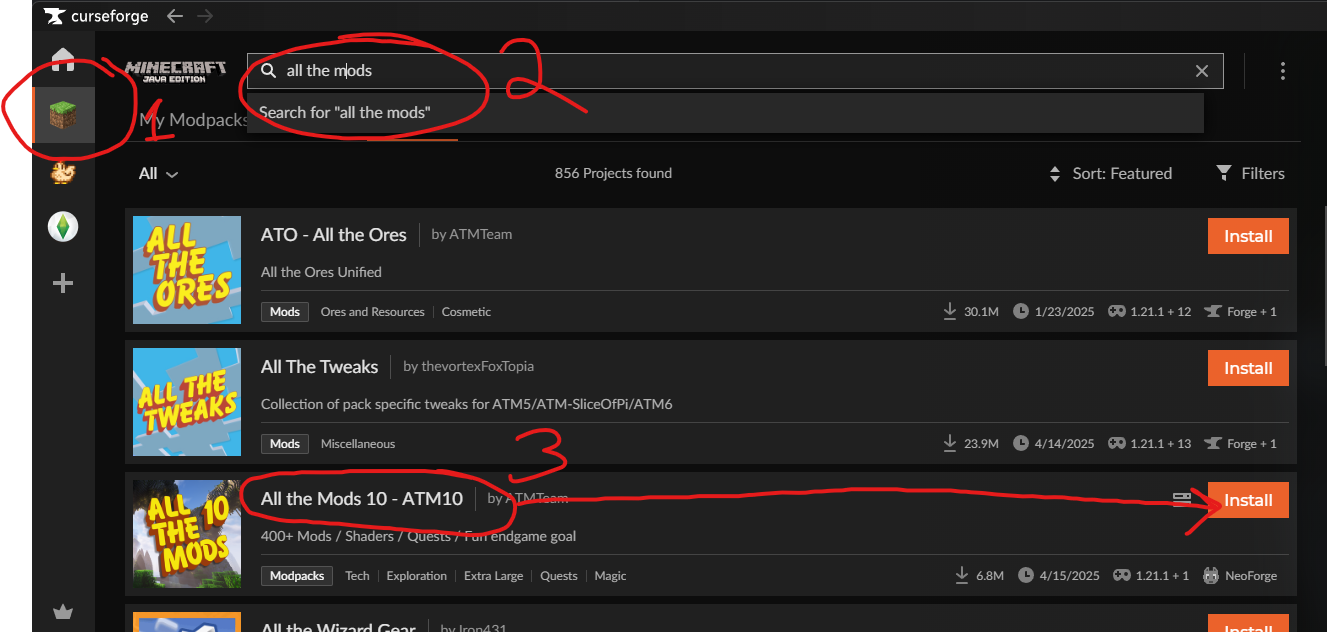Choose 'Search for "all the mods"' suggestion

pos(345,112)
